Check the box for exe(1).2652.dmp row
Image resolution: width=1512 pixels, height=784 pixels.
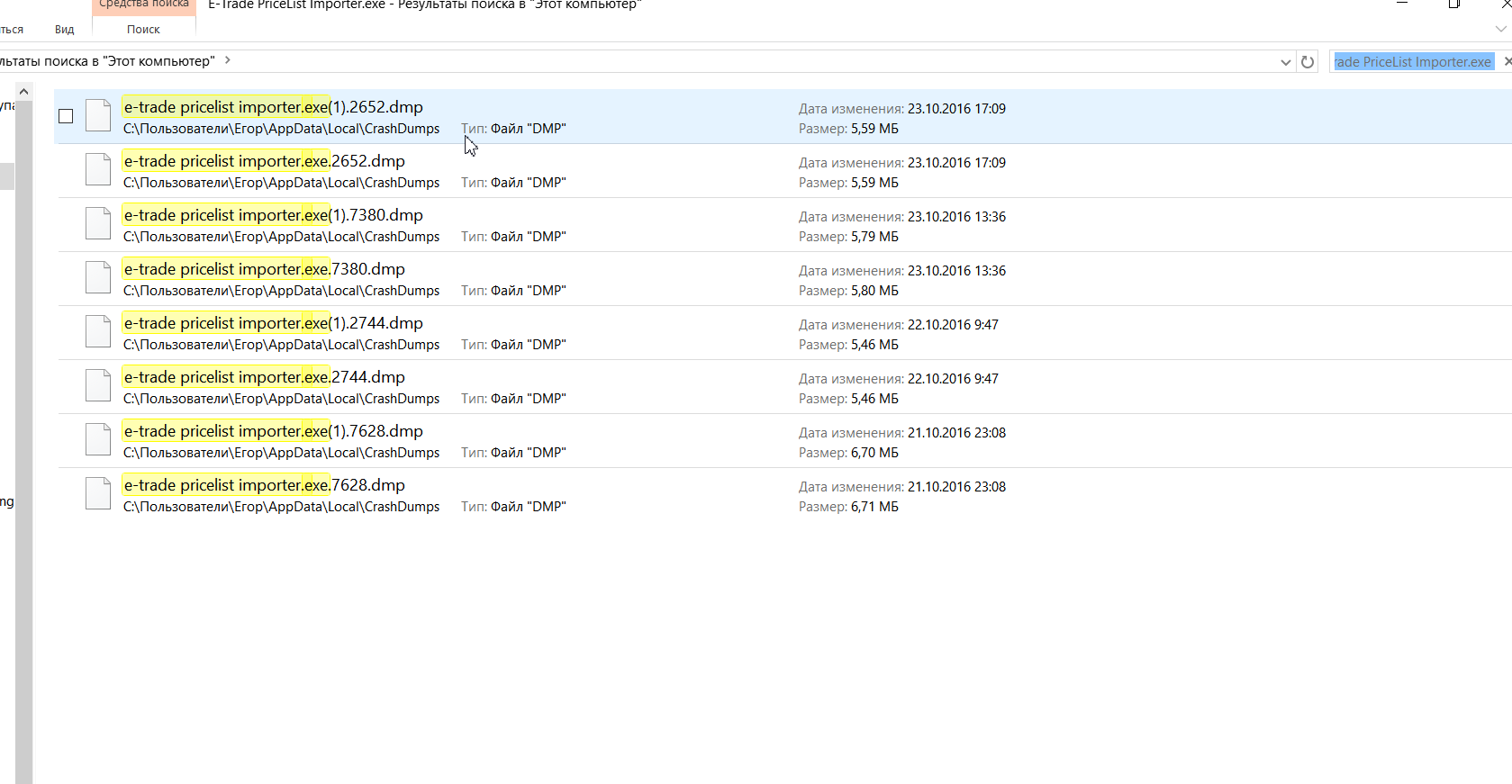(x=66, y=116)
